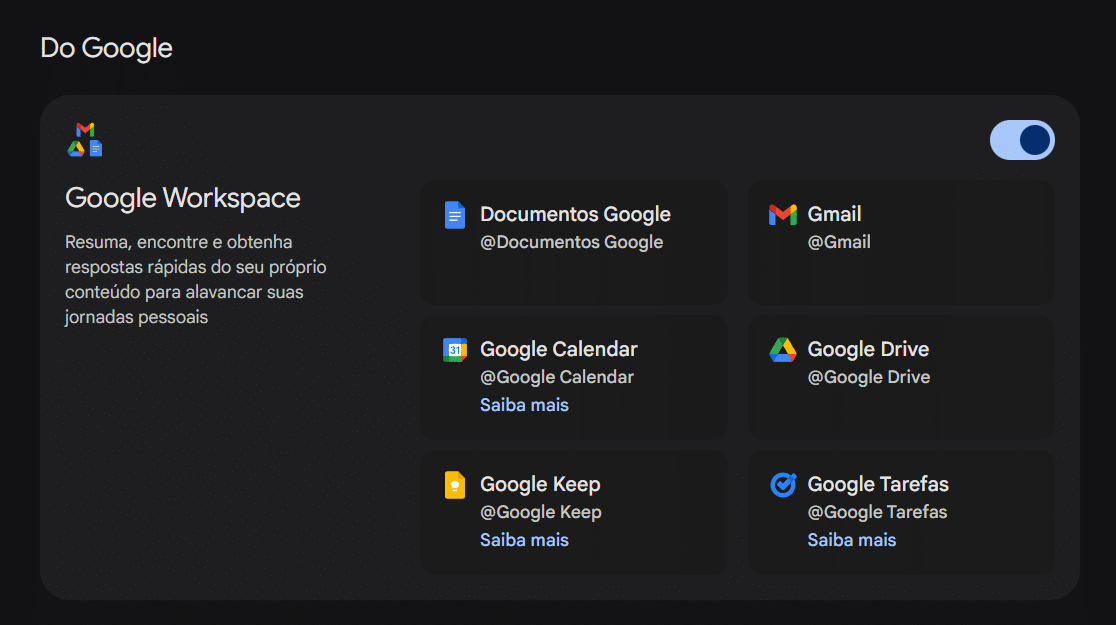Select the Google Drive card title
The image size is (1116, 625).
(x=868, y=350)
